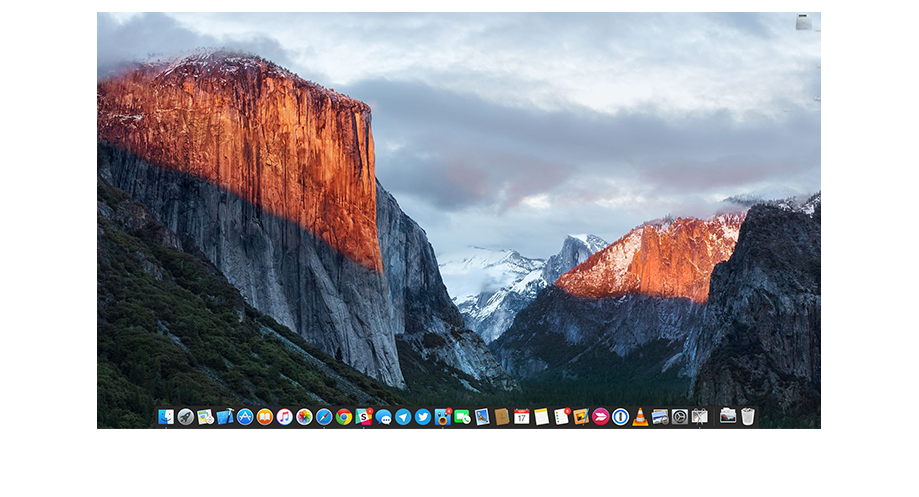Launch Pixelmator painting icon
Image resolution: width=919 pixels, height=497 pixels.
pos(581,417)
